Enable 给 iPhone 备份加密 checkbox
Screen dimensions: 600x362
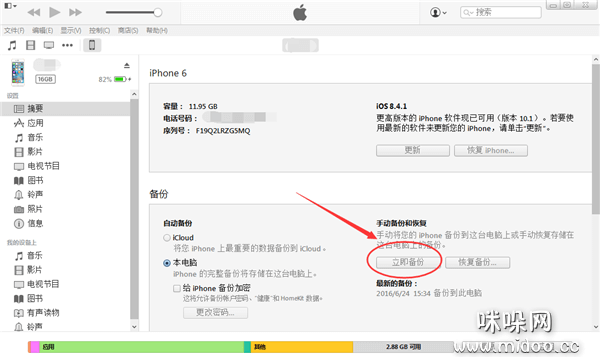[x=177, y=288]
